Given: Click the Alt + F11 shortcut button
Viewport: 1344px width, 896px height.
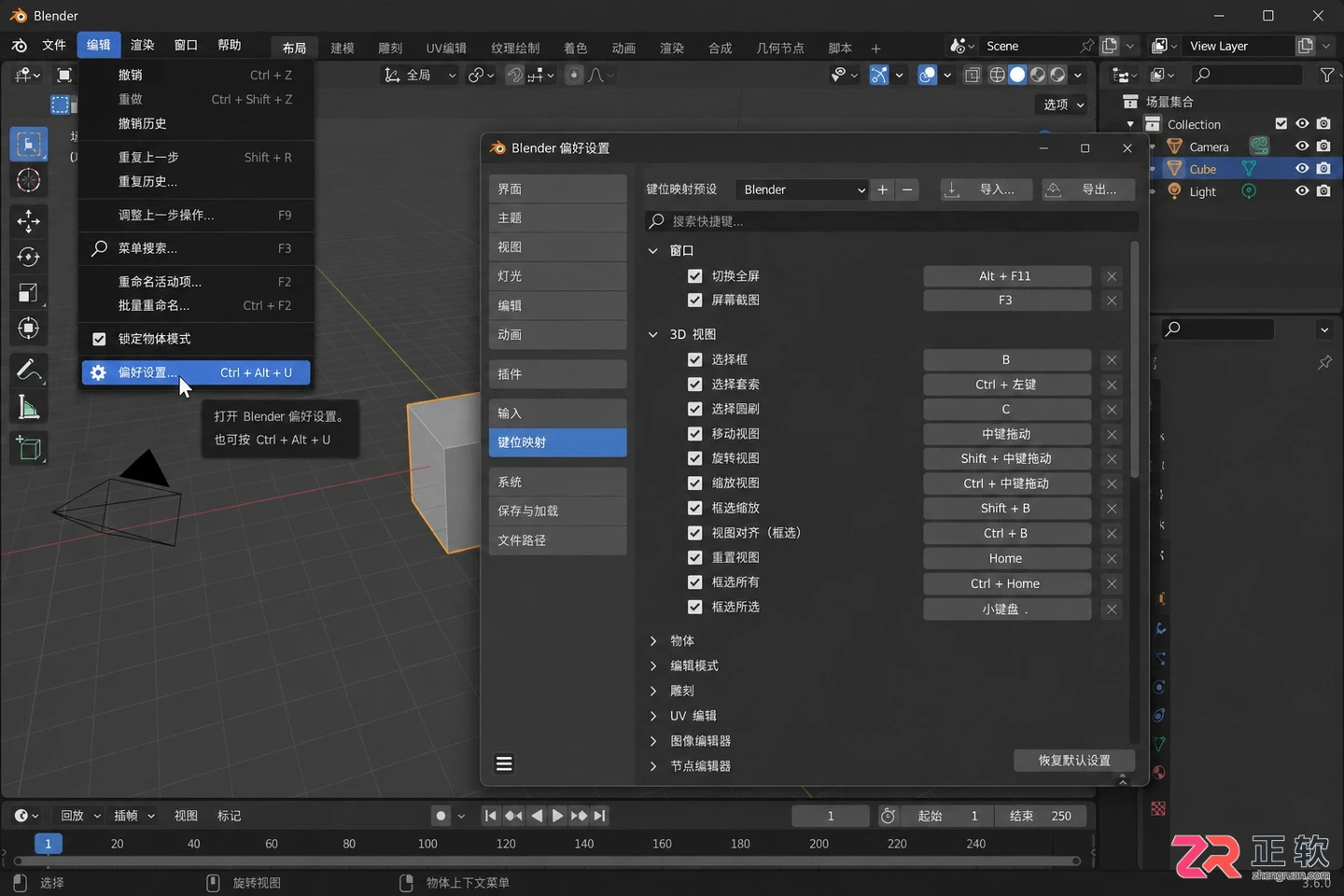Looking at the screenshot, I should point(1007,276).
